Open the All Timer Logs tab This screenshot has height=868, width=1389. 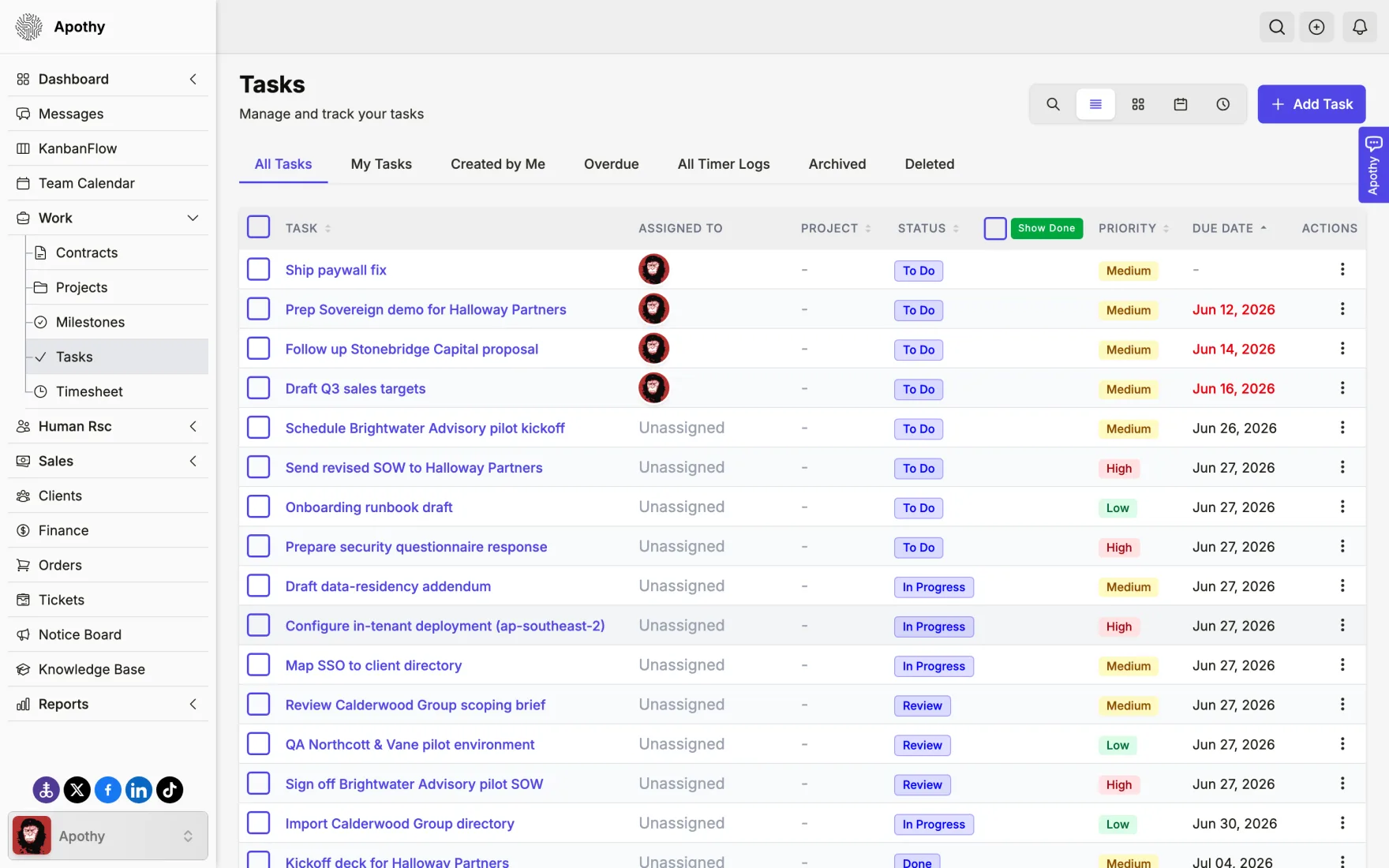[724, 164]
